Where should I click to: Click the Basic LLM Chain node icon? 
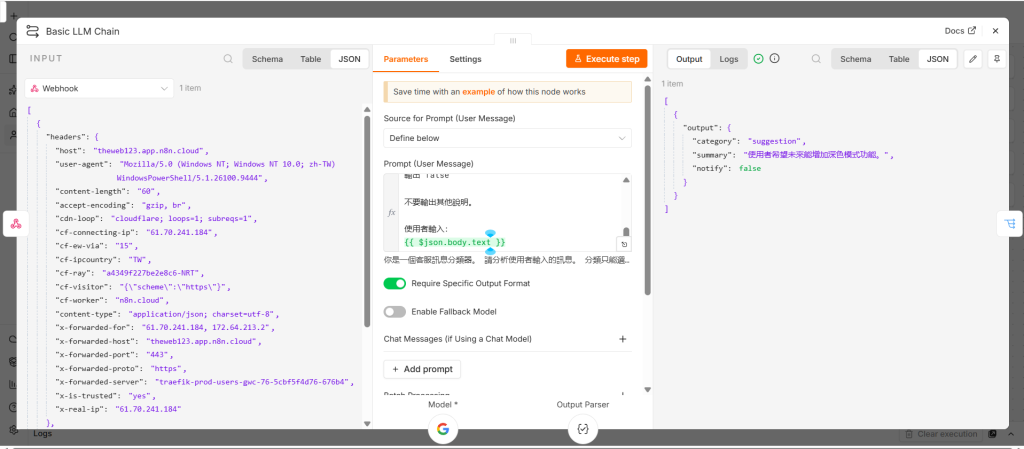click(32, 31)
